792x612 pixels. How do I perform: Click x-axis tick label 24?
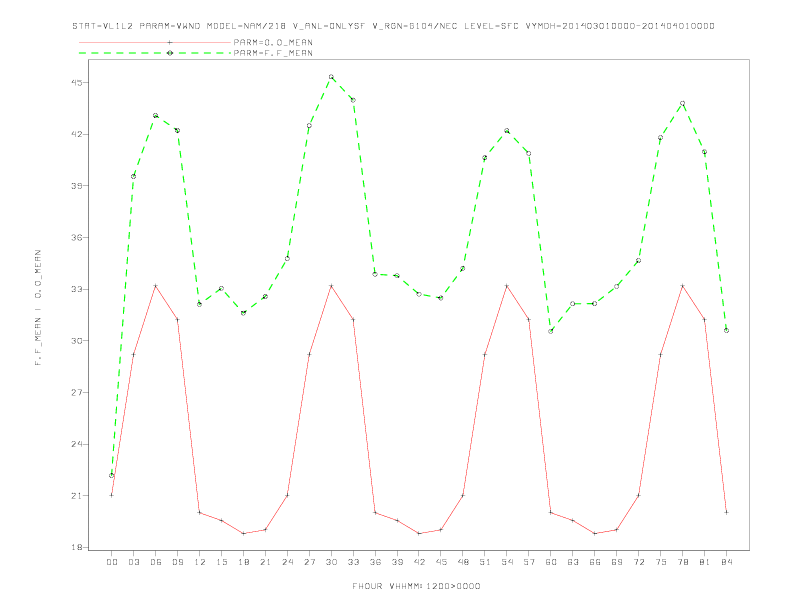(x=287, y=562)
